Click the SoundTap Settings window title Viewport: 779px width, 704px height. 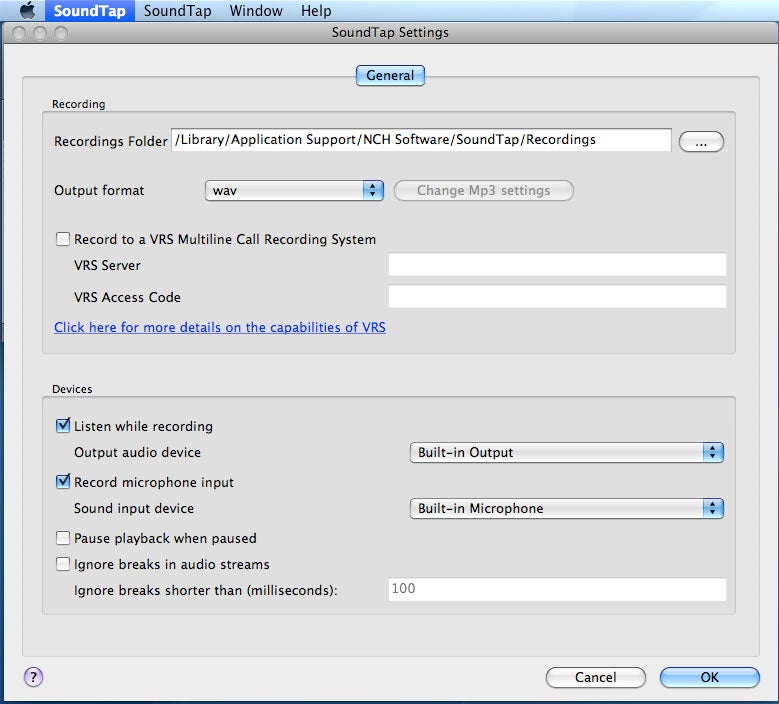coord(390,32)
